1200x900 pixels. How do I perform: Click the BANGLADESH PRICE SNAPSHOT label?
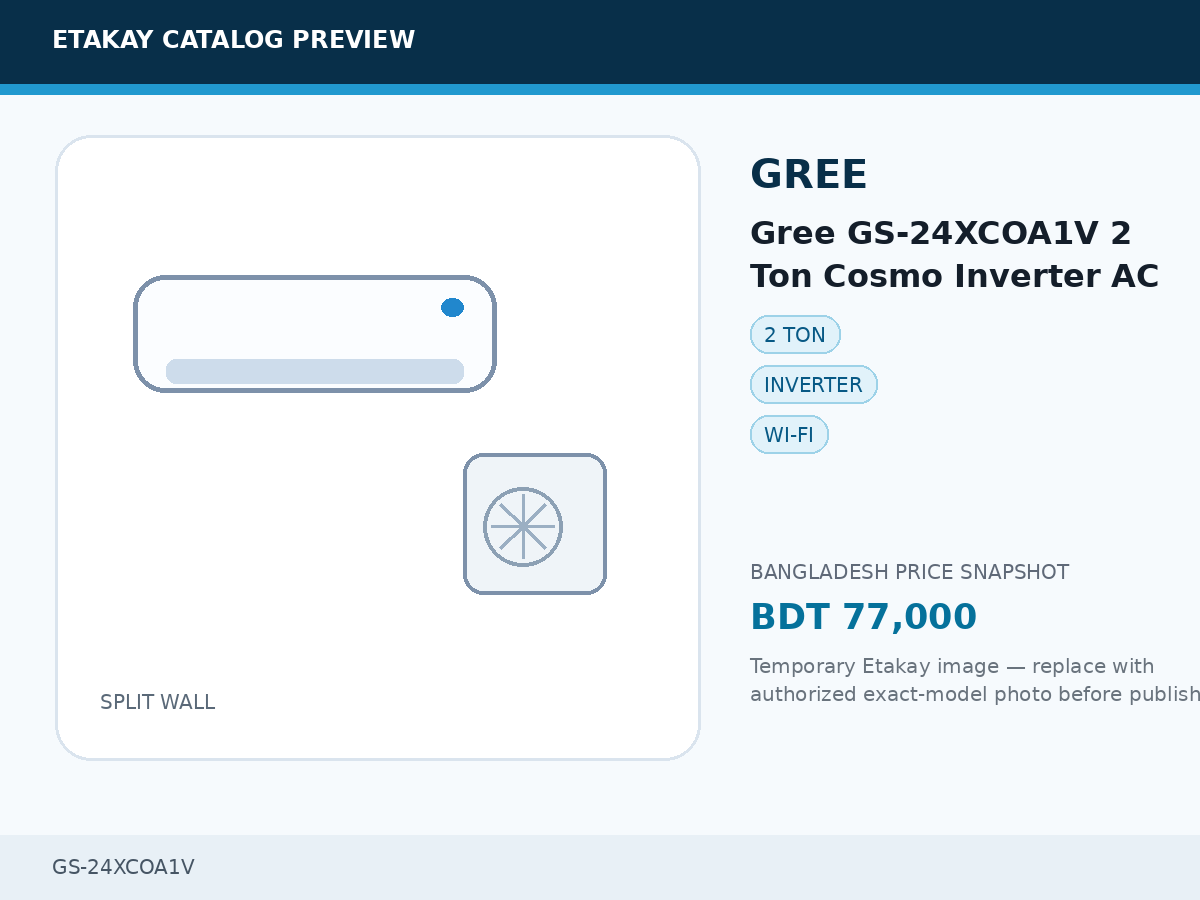coord(909,572)
